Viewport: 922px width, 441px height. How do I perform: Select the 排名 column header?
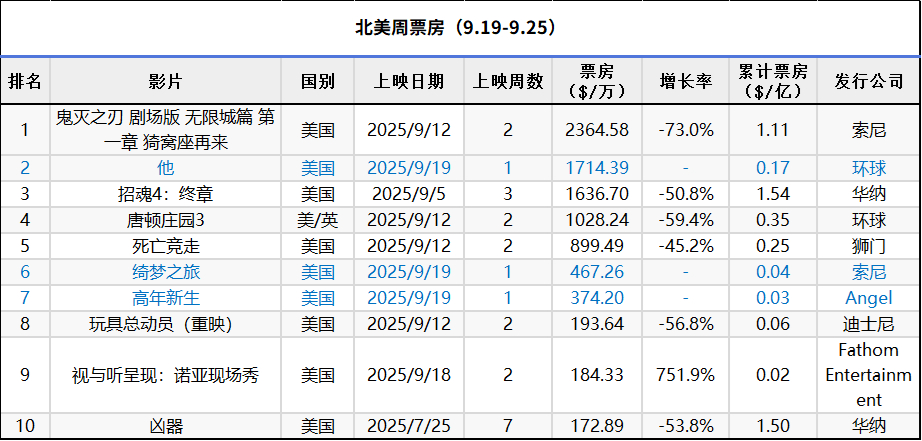tap(25, 81)
